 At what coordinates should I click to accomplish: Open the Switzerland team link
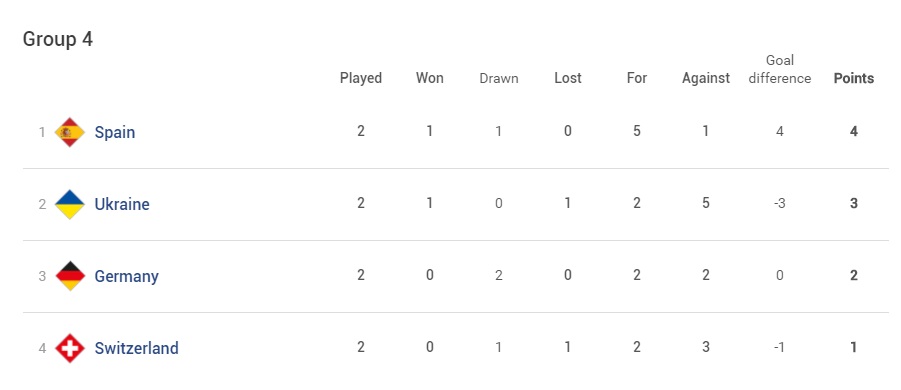tap(136, 348)
